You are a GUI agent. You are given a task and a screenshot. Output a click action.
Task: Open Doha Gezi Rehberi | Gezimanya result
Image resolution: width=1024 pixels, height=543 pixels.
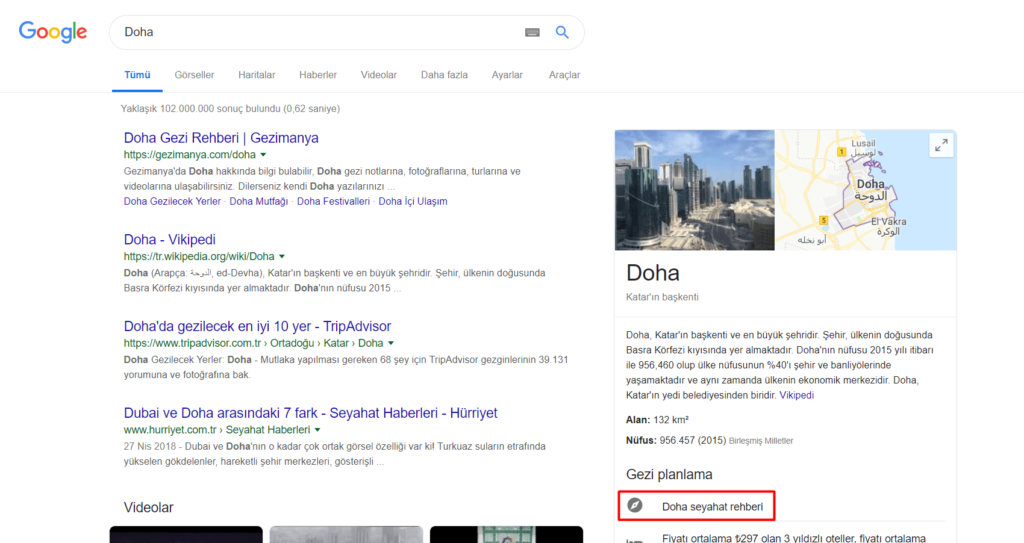(x=221, y=138)
